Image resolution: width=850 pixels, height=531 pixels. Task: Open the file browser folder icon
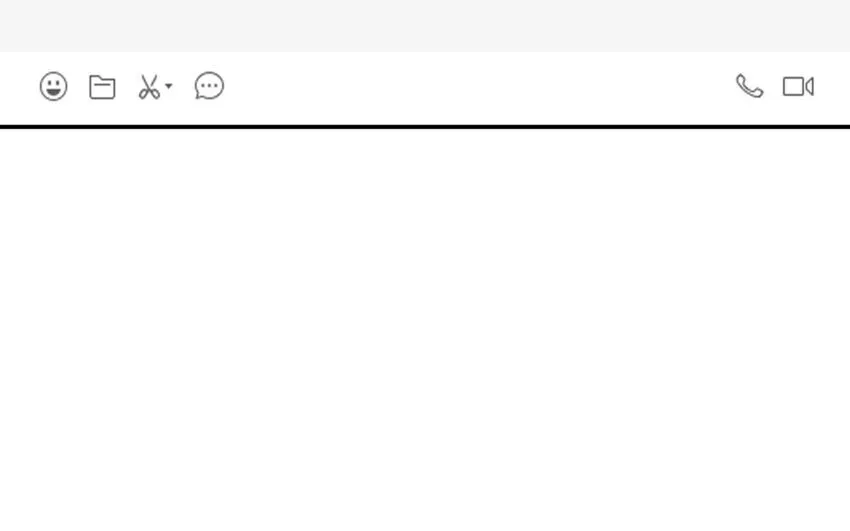coord(102,87)
